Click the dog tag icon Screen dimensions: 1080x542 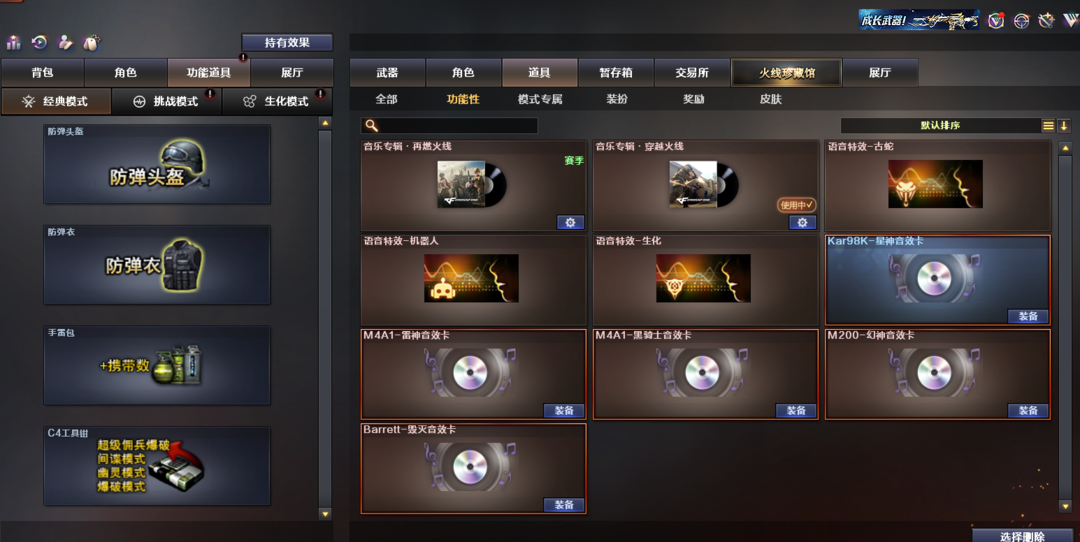click(x=91, y=43)
